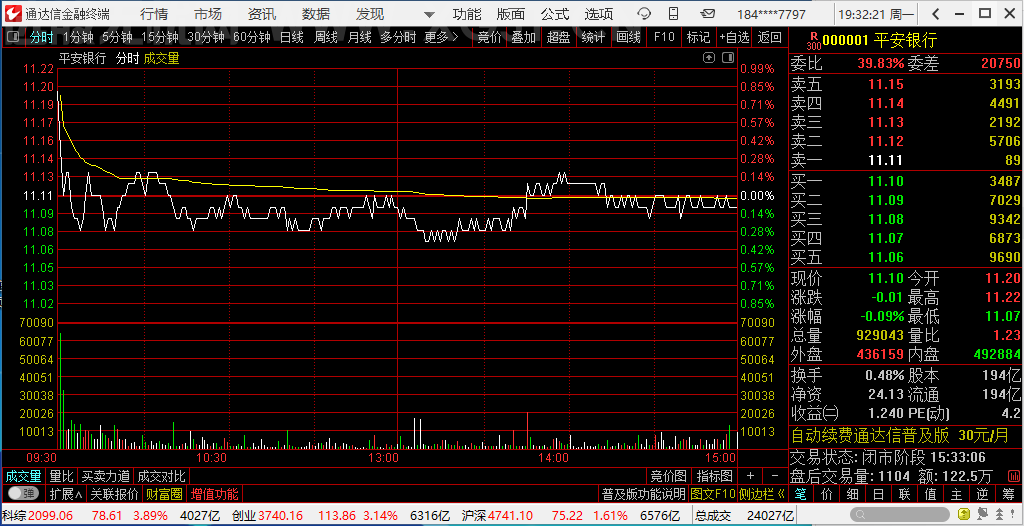The width and height of the screenshot is (1024, 526).
Task: Open the dropdown arrow after 发现 menu
Action: click(429, 14)
